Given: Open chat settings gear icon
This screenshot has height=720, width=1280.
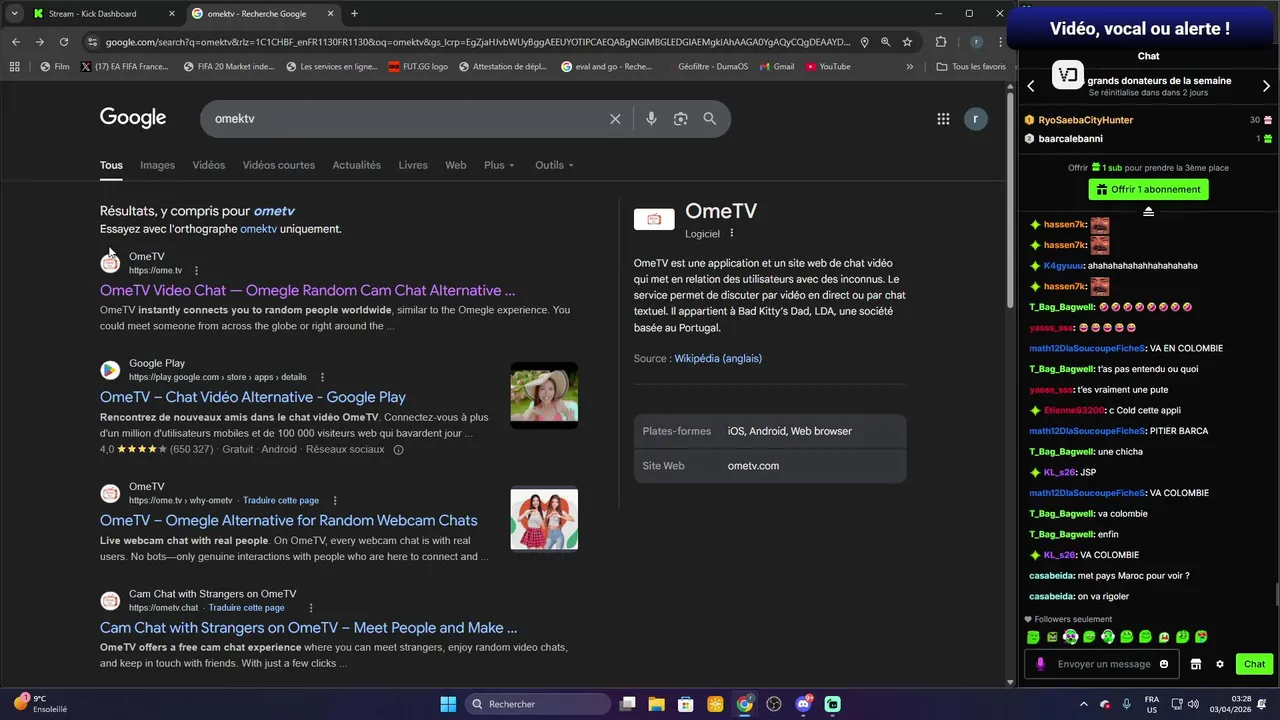Looking at the screenshot, I should pos(1220,664).
